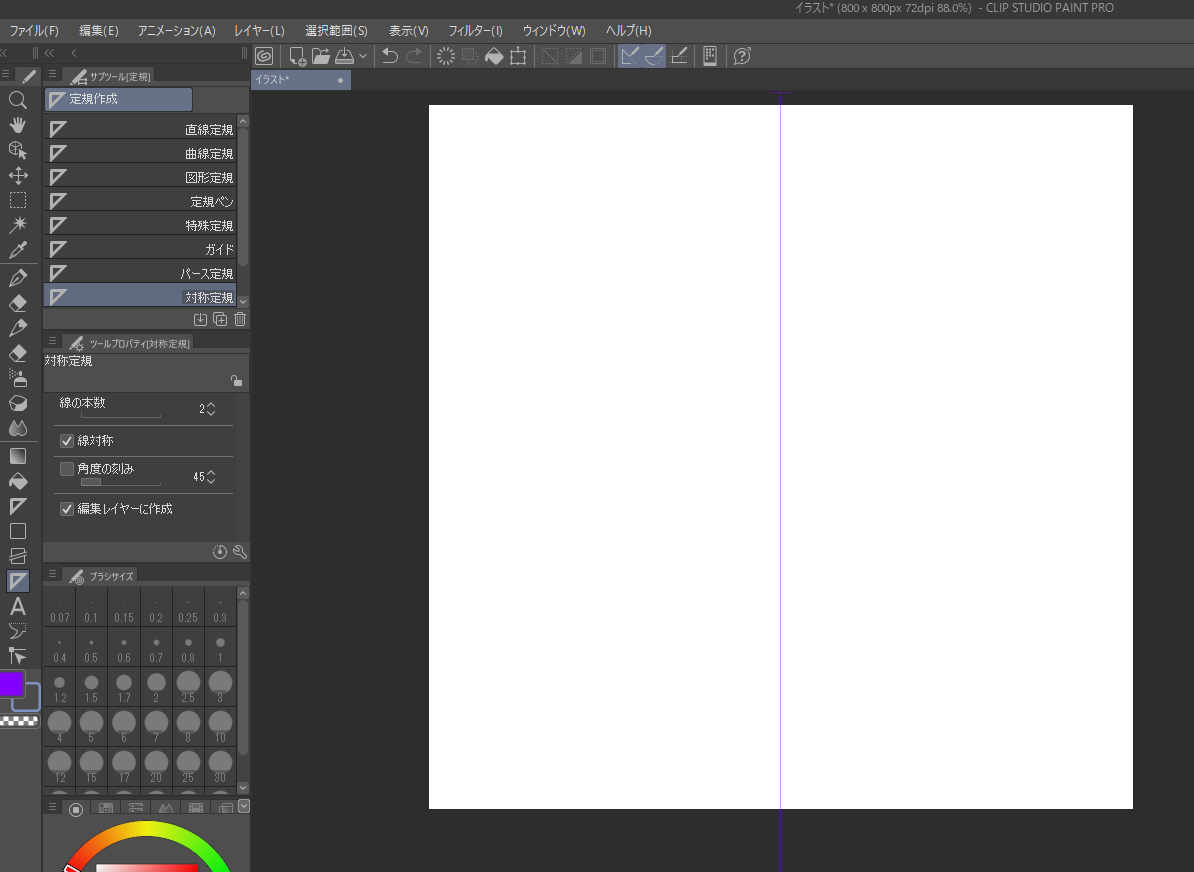Open file using folder icon
The height and width of the screenshot is (872, 1194).
[321, 56]
